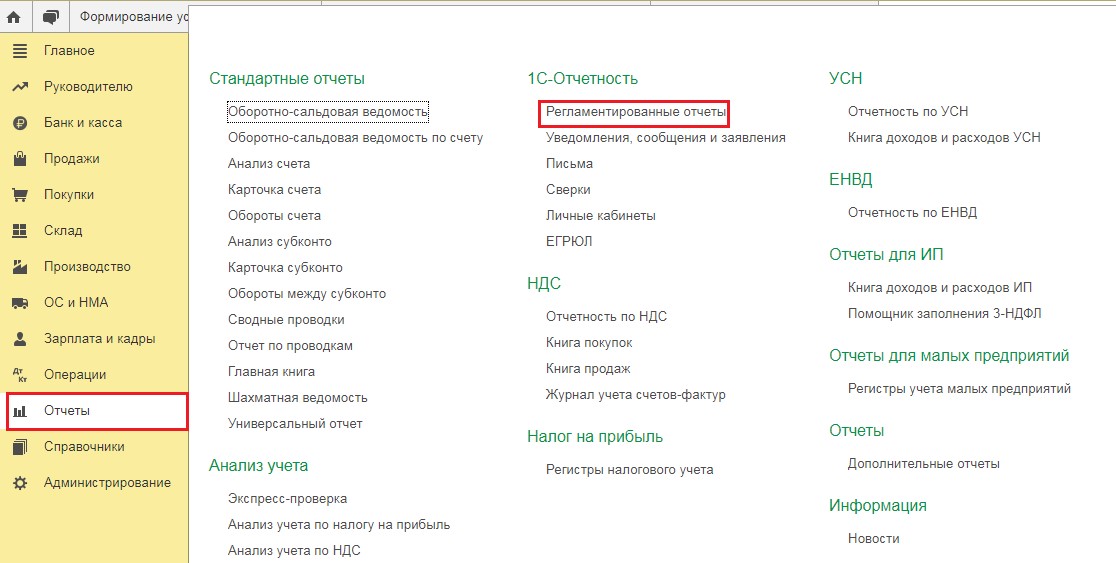Click the Зарплата и кадры person icon
This screenshot has height=563, width=1116.
20,339
